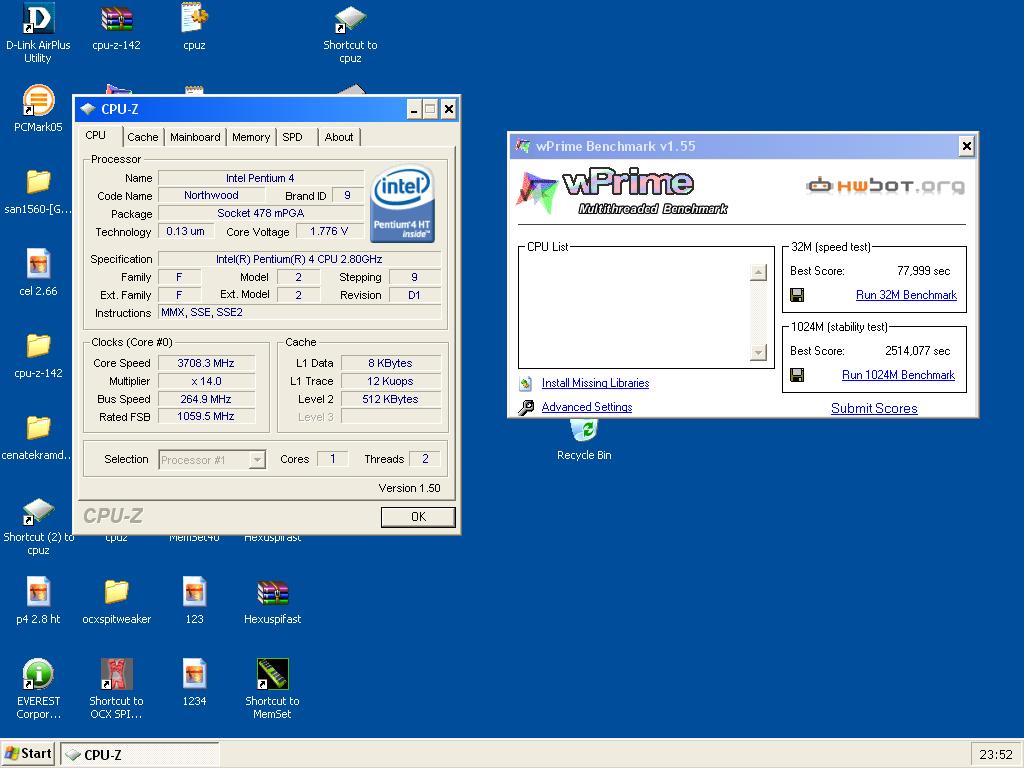Open the cpu-z-142 folder icon
This screenshot has width=1024, height=768.
pyautogui.click(x=38, y=346)
